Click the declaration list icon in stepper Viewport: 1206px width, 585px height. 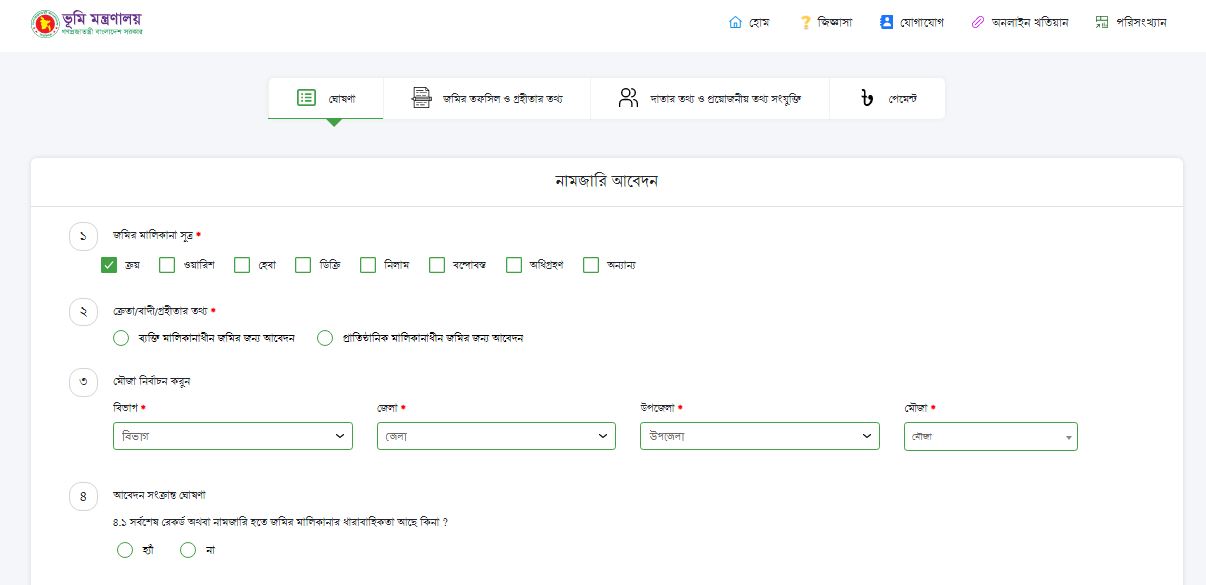point(306,98)
